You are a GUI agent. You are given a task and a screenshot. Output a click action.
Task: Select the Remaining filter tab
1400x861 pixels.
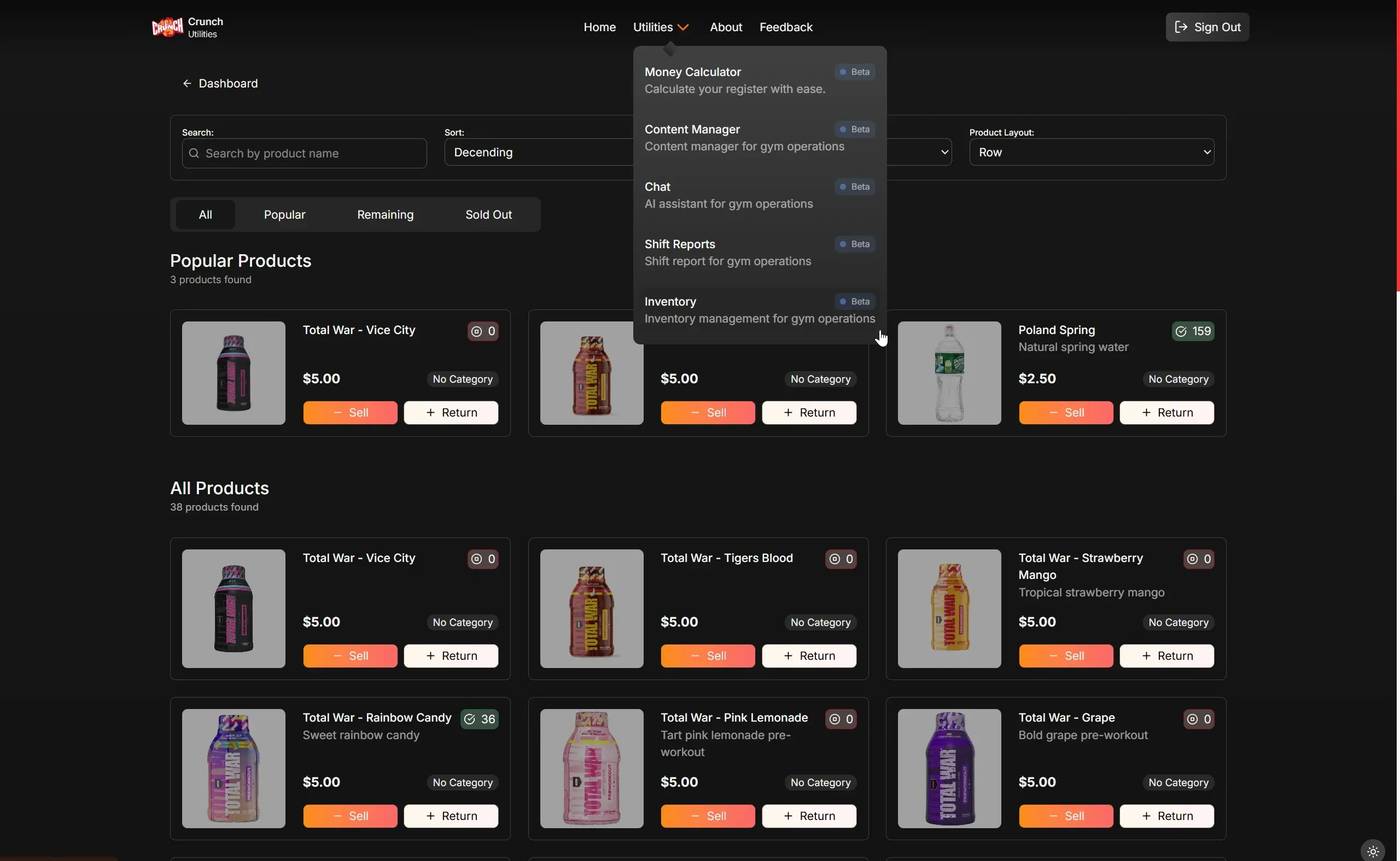pyautogui.click(x=385, y=215)
